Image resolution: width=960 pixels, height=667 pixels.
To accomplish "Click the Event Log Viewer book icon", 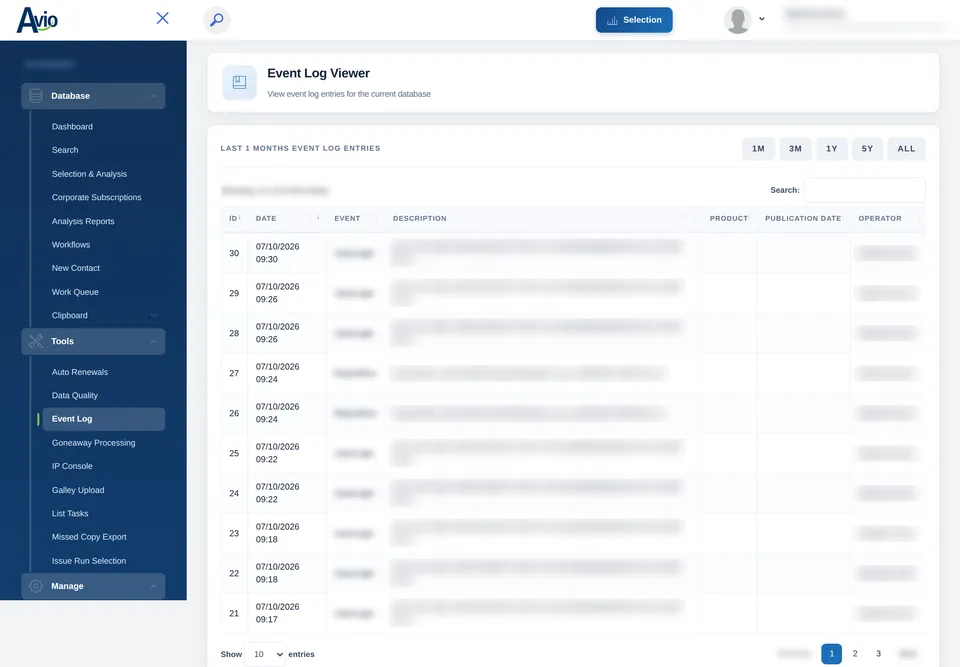I will 239,82.
